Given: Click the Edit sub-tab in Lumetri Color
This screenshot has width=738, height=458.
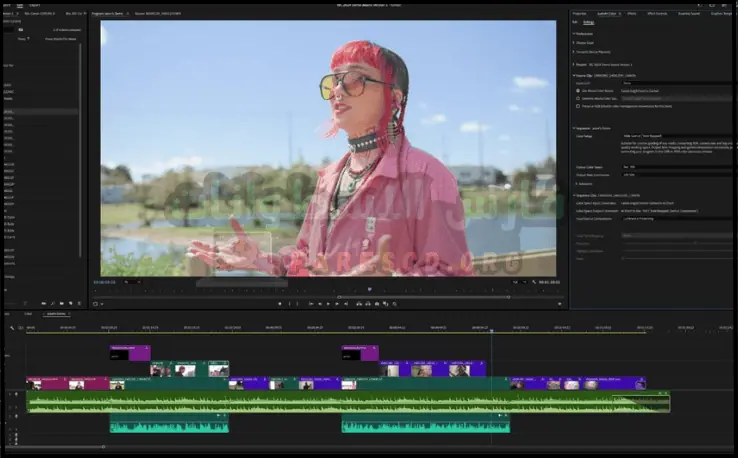Looking at the screenshot, I should click(x=575, y=21).
